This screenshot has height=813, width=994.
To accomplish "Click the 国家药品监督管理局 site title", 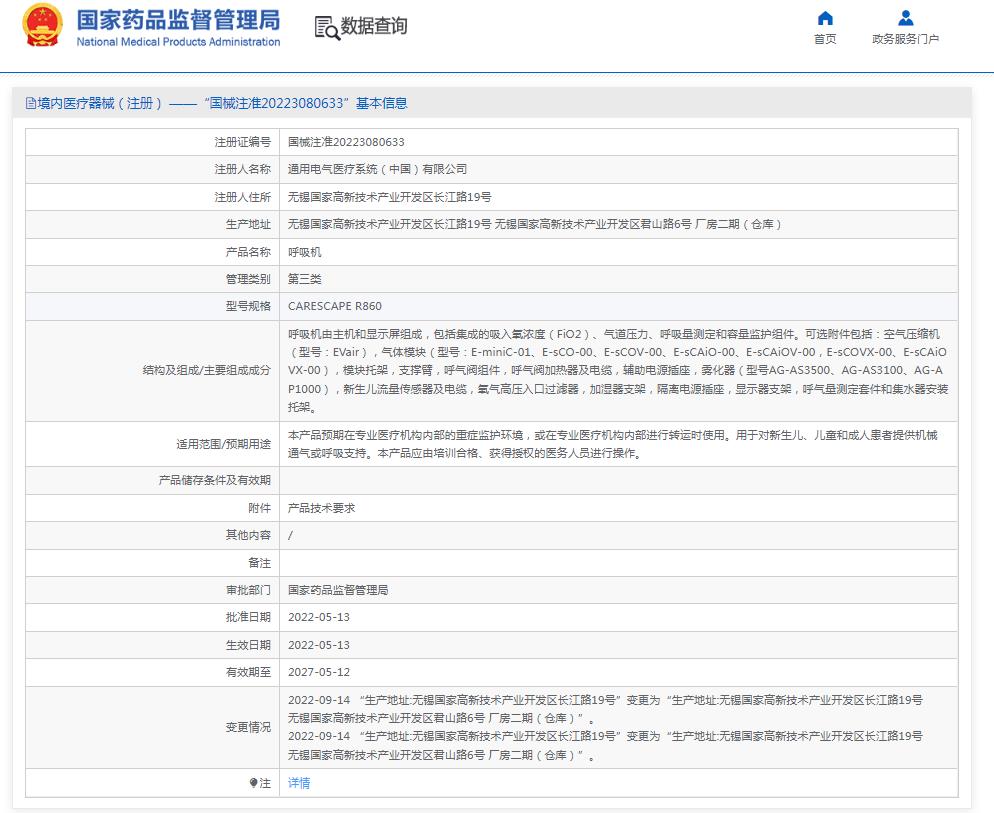I will (179, 20).
